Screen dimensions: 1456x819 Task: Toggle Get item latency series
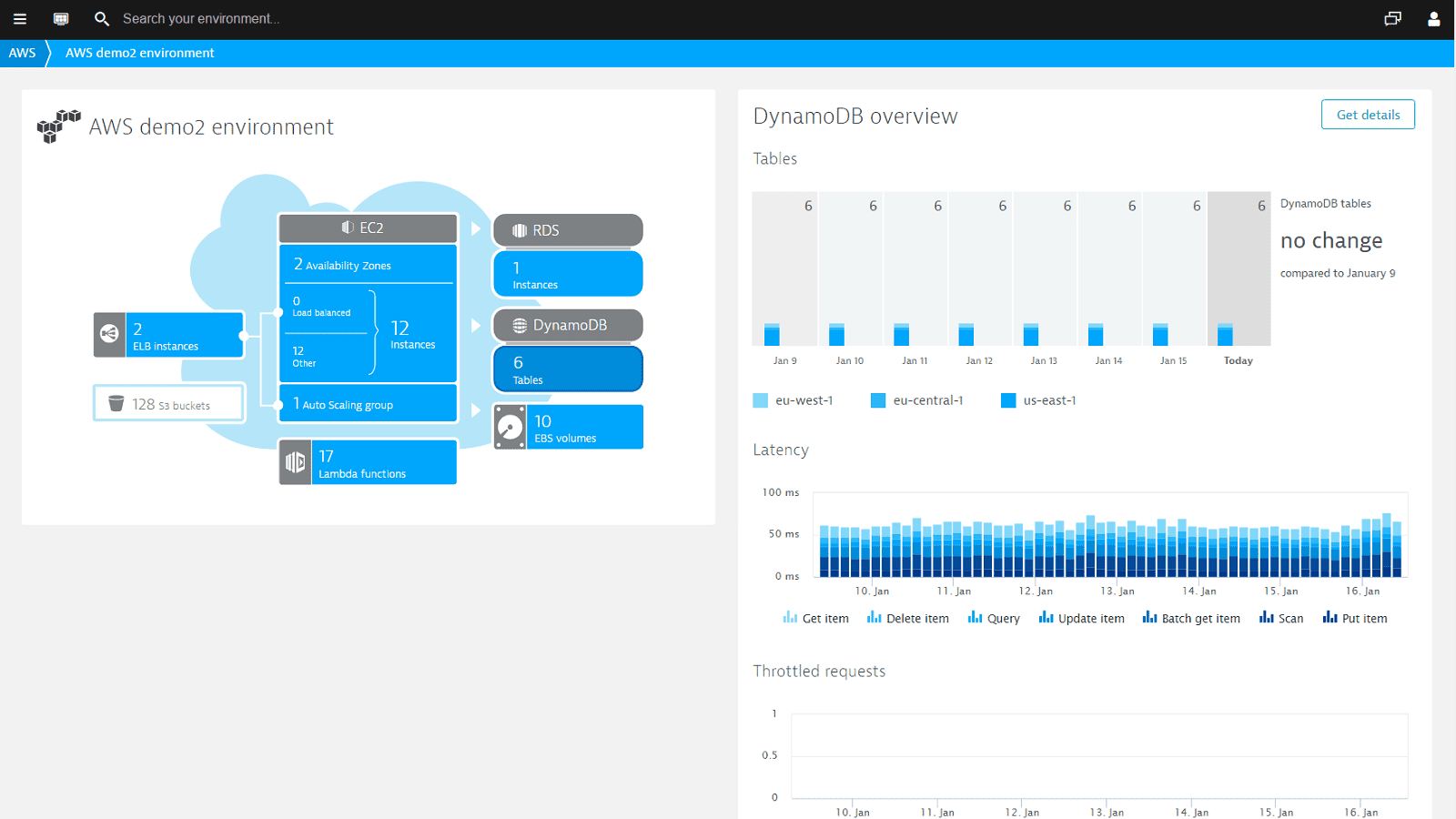pyautogui.click(x=815, y=618)
